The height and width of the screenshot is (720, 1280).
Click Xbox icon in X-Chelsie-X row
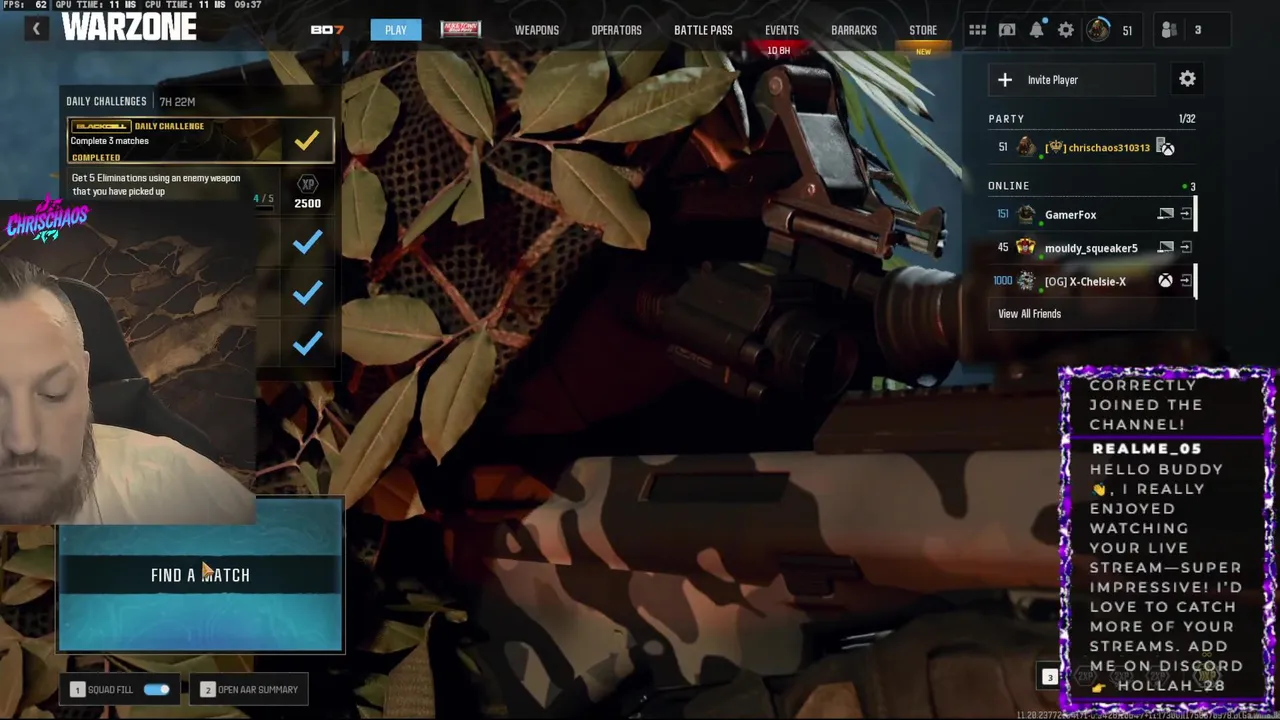pos(1166,281)
